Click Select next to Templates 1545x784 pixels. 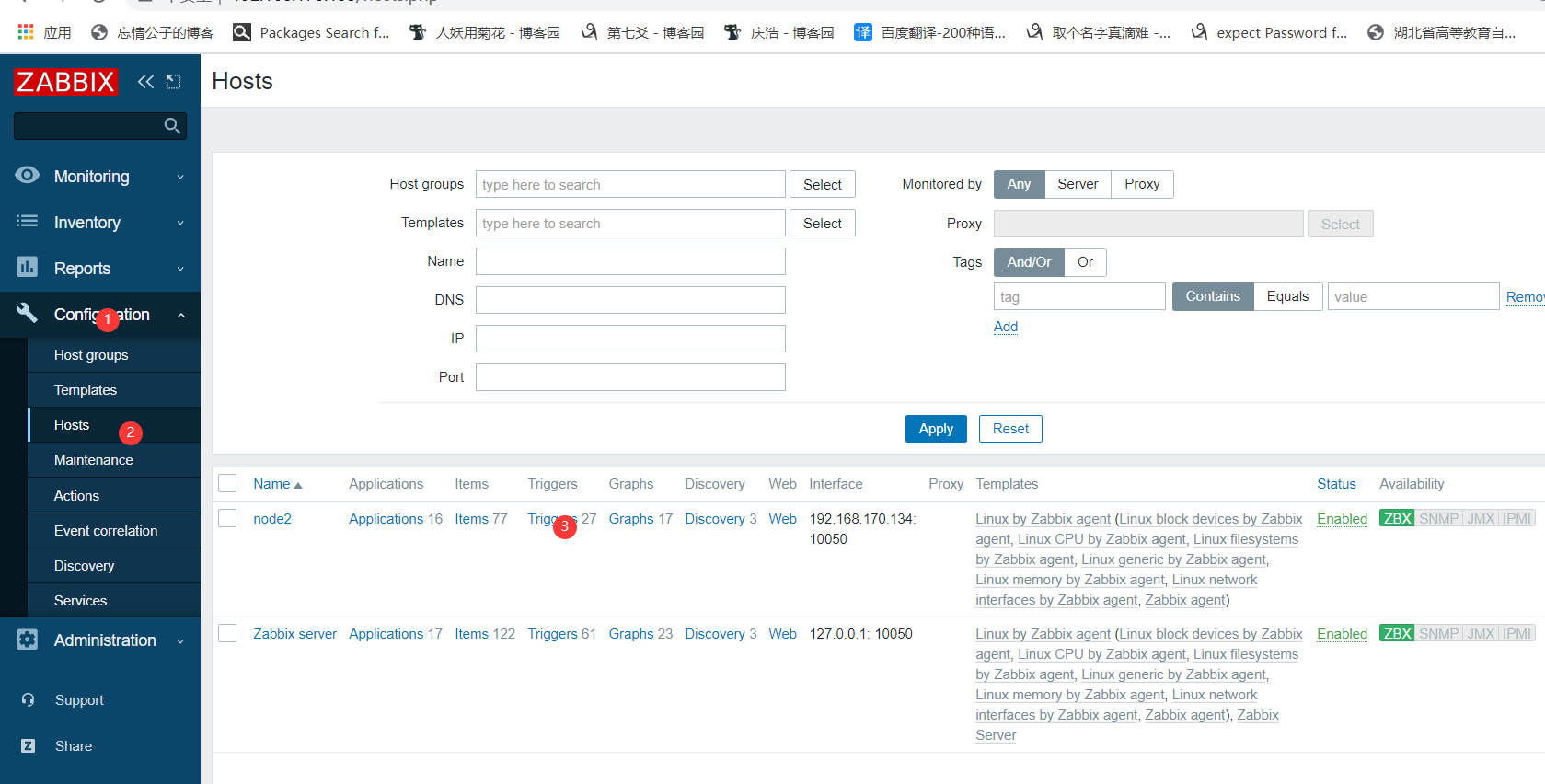[x=823, y=223]
